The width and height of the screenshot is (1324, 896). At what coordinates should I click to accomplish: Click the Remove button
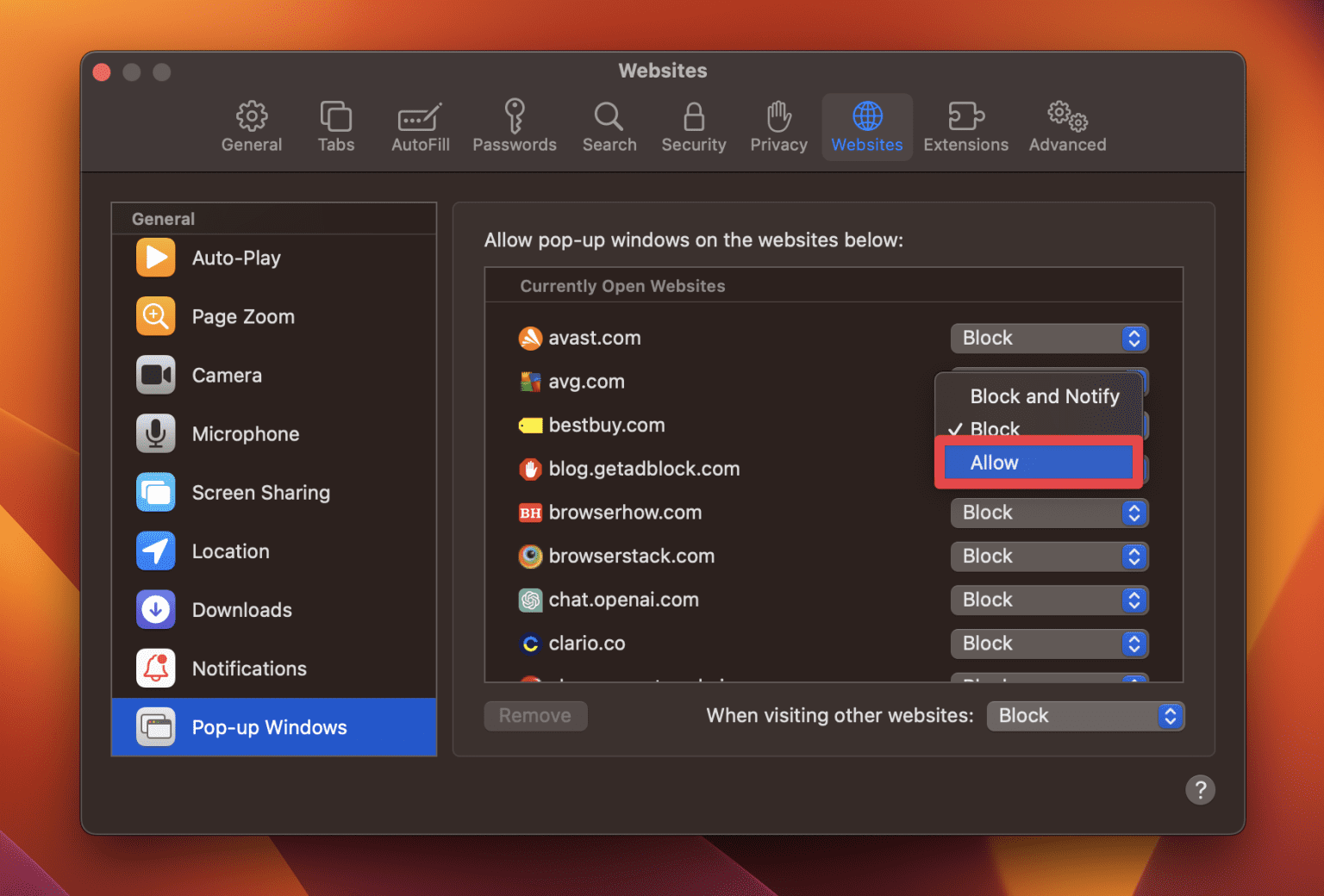[x=535, y=715]
